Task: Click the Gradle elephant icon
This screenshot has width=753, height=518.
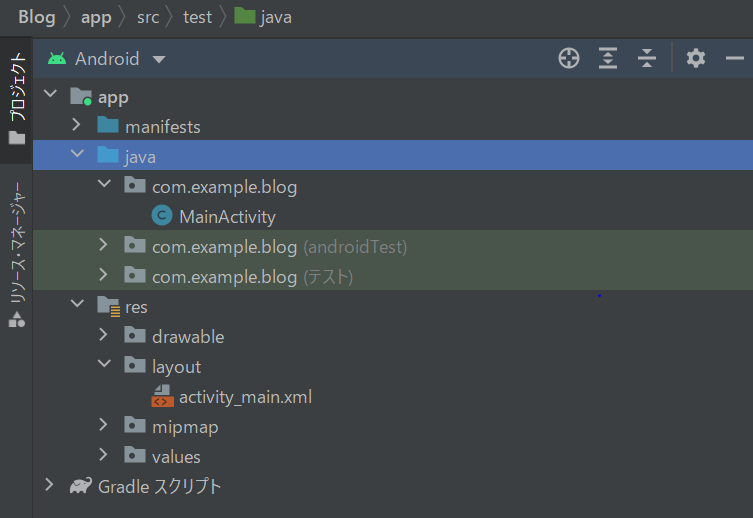Action: click(x=81, y=487)
